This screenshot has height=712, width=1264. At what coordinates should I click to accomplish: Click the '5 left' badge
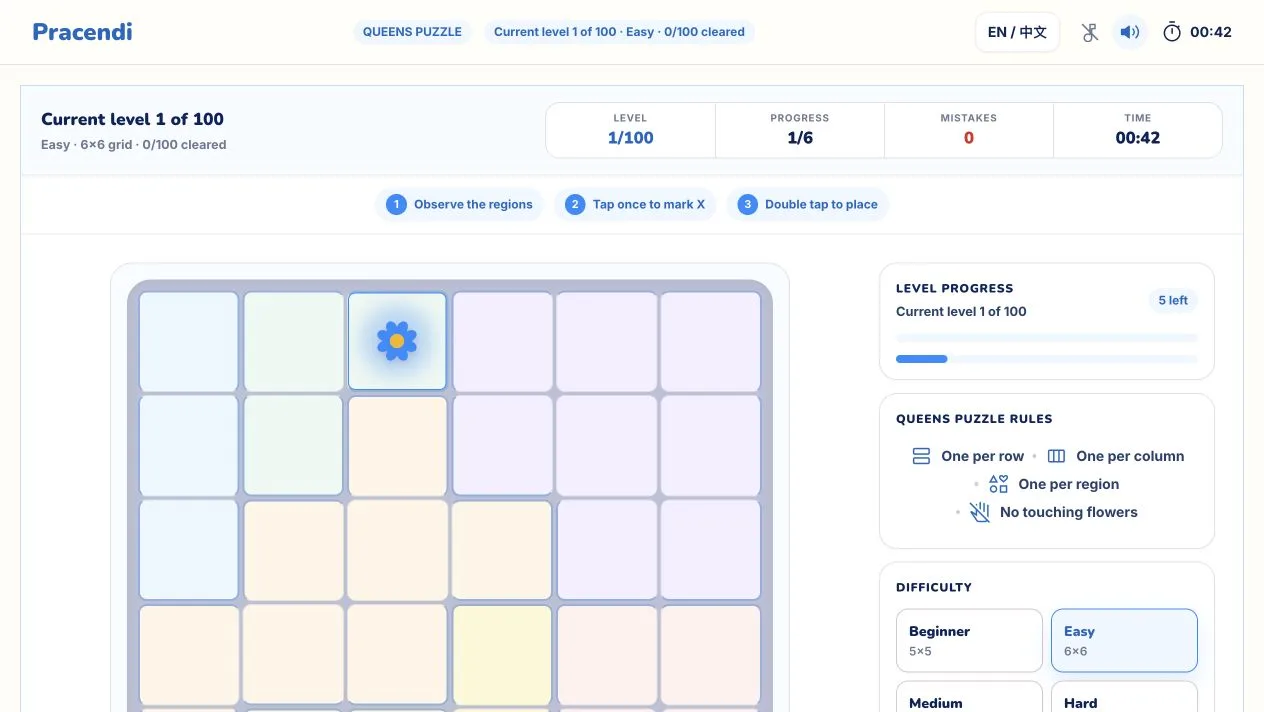click(x=1173, y=300)
